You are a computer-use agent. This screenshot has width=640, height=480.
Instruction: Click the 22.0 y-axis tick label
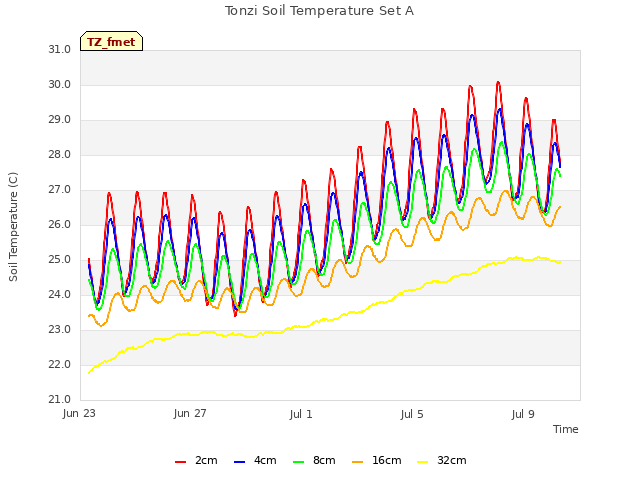pyautogui.click(x=60, y=364)
